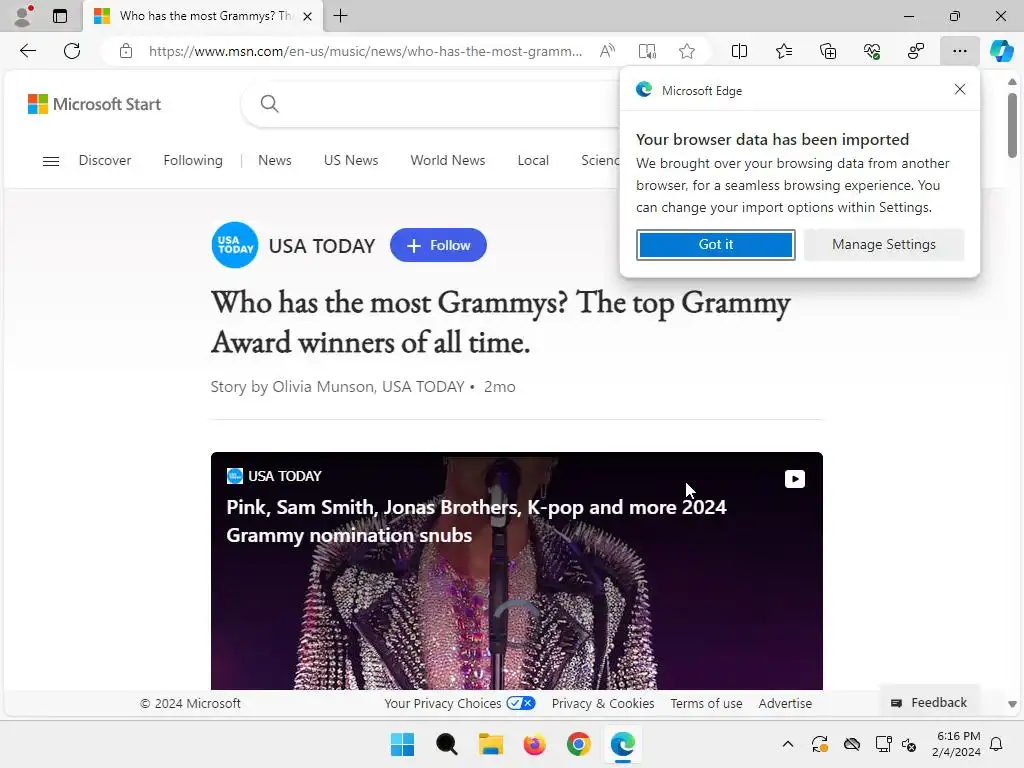Viewport: 1024px width, 768px height.
Task: Go back to the previous page
Action: 27,51
